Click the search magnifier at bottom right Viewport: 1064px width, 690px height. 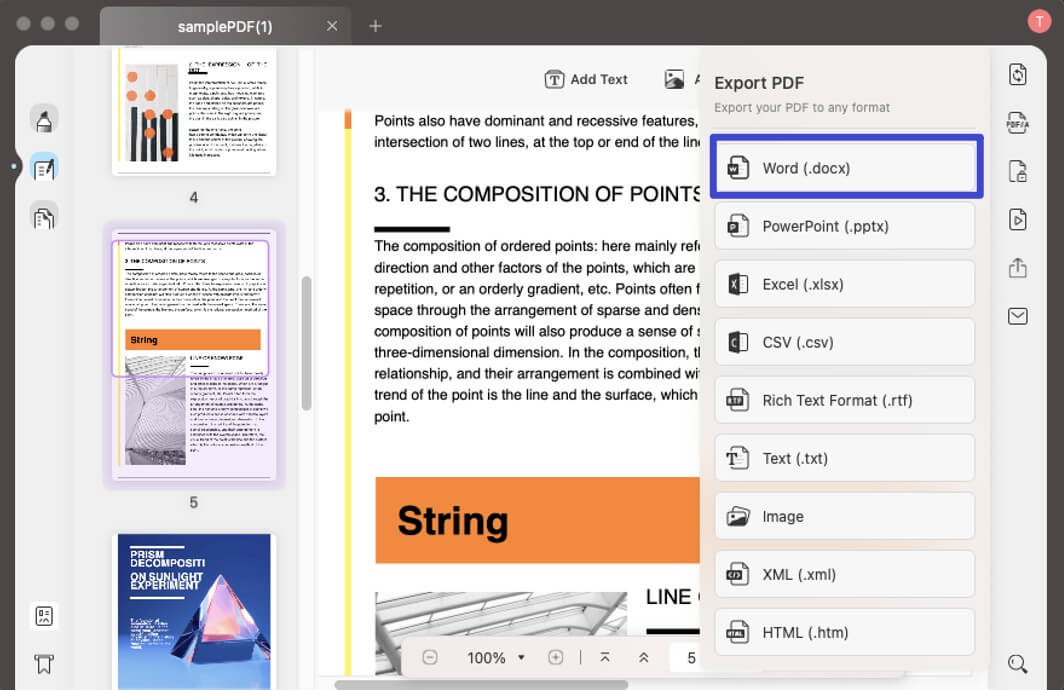(x=1018, y=664)
